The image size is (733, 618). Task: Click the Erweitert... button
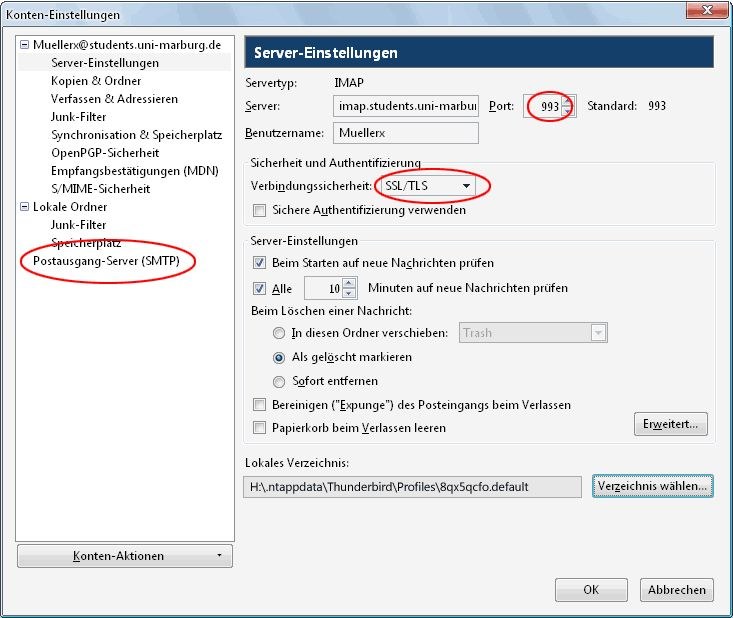pos(671,425)
